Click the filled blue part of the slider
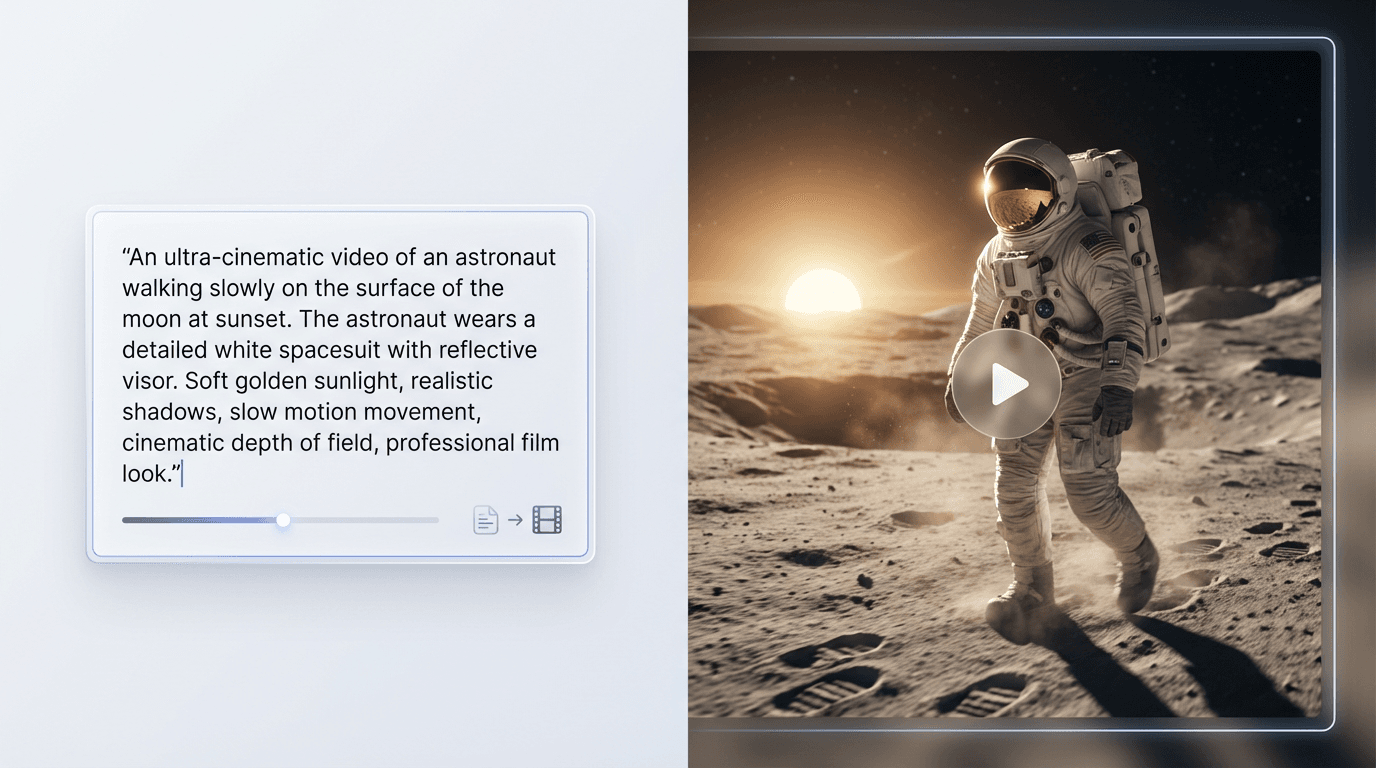 pos(200,520)
